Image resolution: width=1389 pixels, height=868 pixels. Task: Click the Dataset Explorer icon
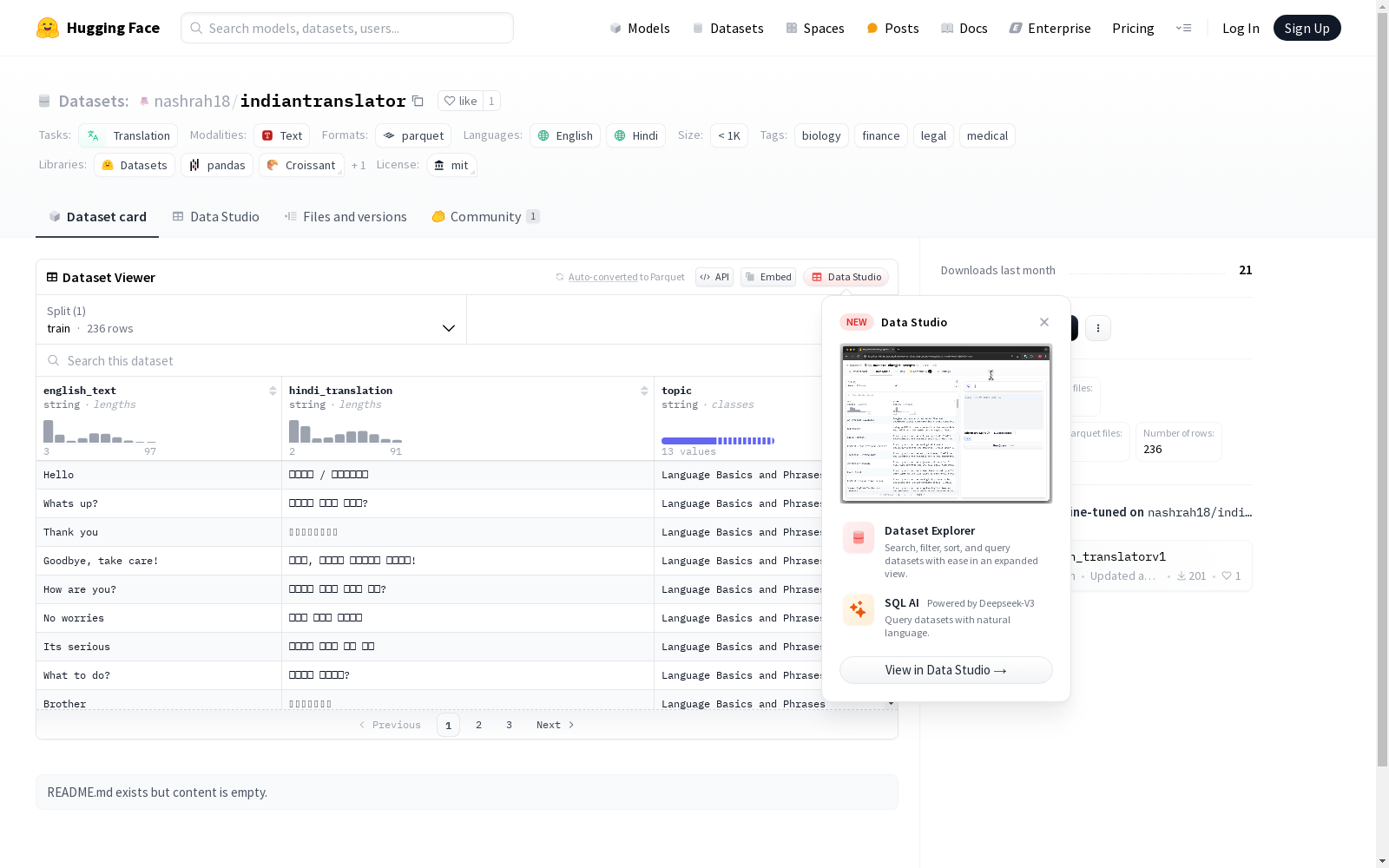tap(859, 538)
